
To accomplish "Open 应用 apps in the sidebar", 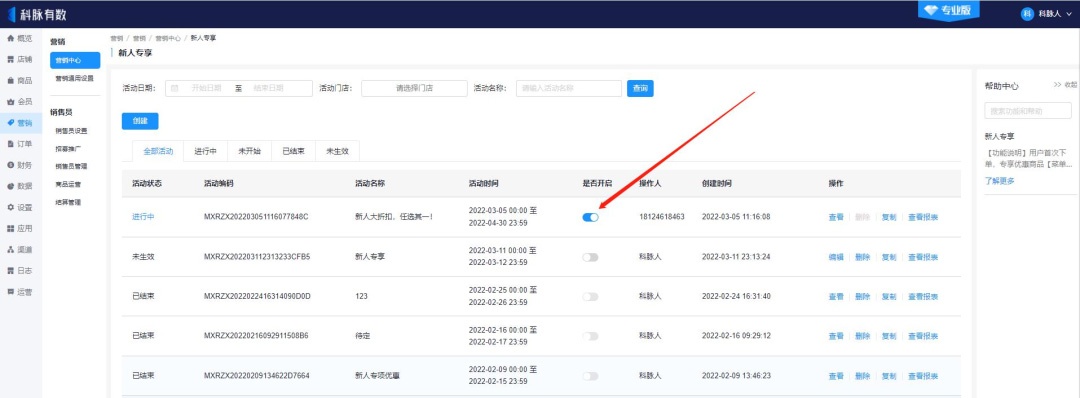I will pos(20,229).
